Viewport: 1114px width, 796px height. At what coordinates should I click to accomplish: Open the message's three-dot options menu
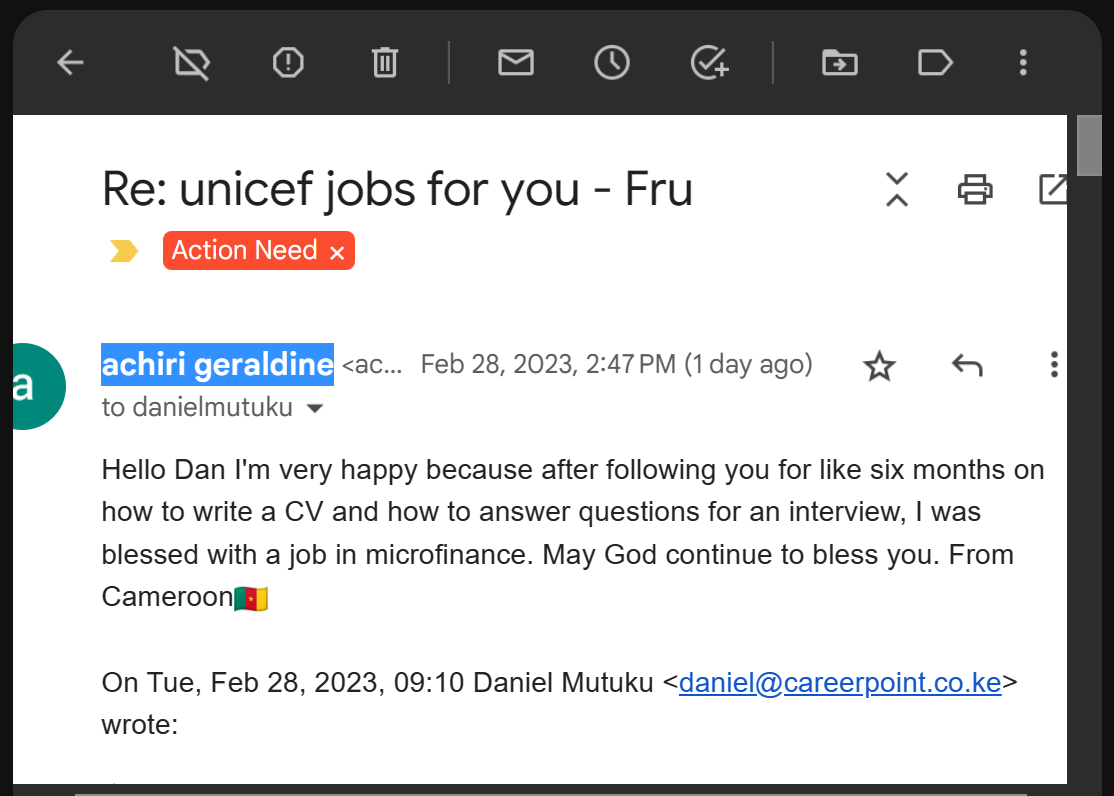pos(1053,365)
